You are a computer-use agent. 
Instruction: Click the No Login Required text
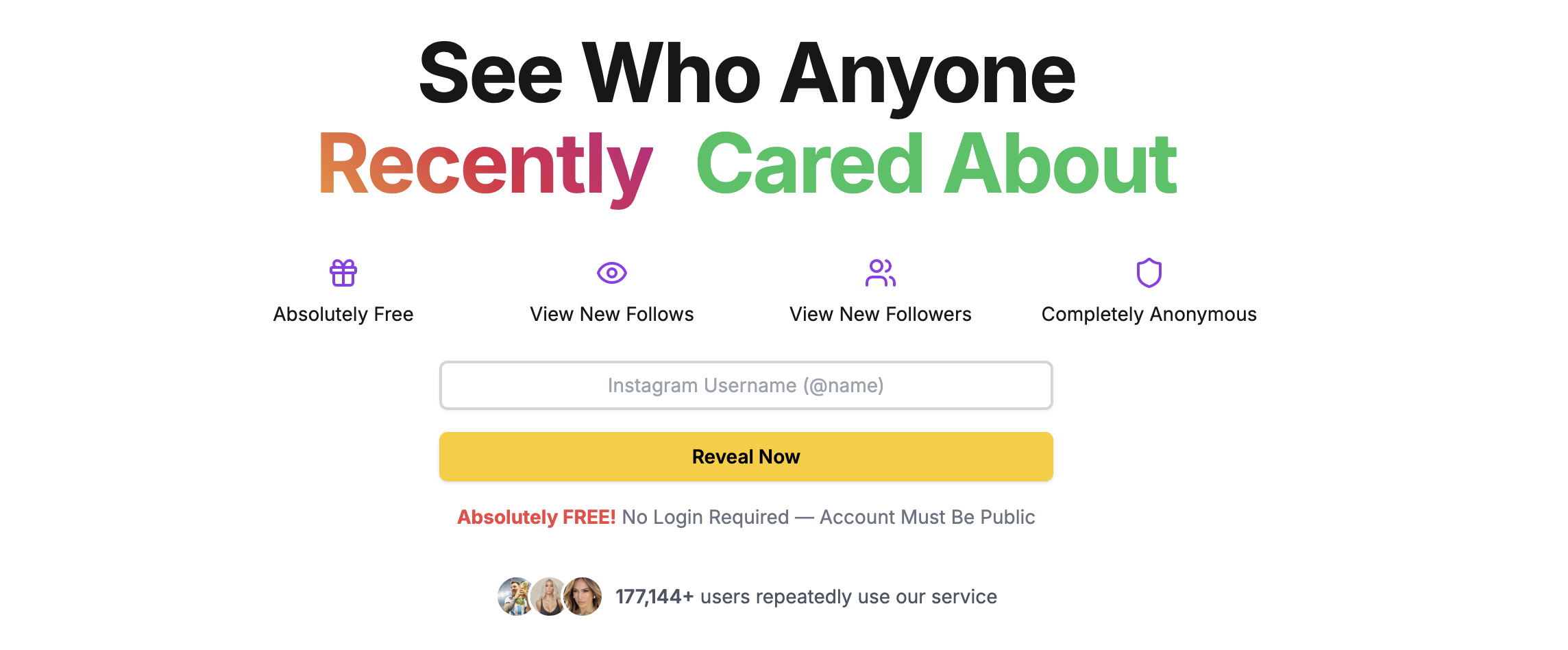705,517
